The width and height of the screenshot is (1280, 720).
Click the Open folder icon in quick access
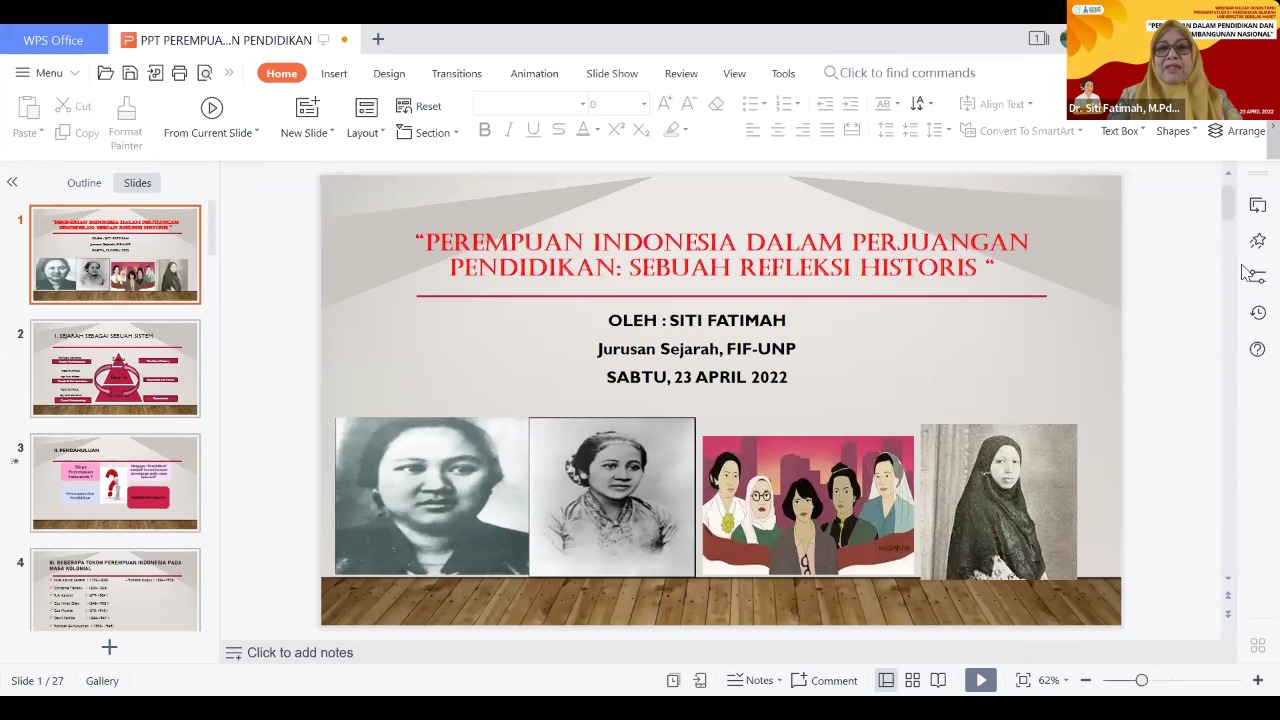(105, 73)
